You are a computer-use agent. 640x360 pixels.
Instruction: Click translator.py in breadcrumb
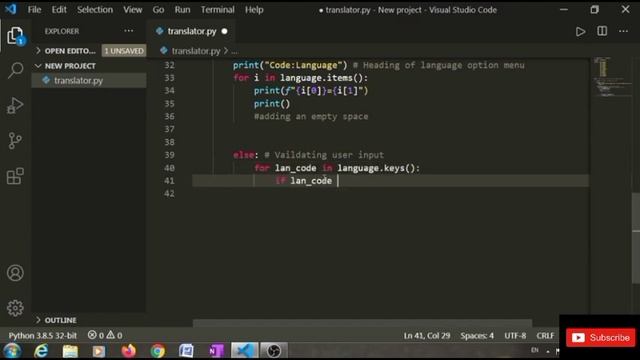(x=196, y=51)
